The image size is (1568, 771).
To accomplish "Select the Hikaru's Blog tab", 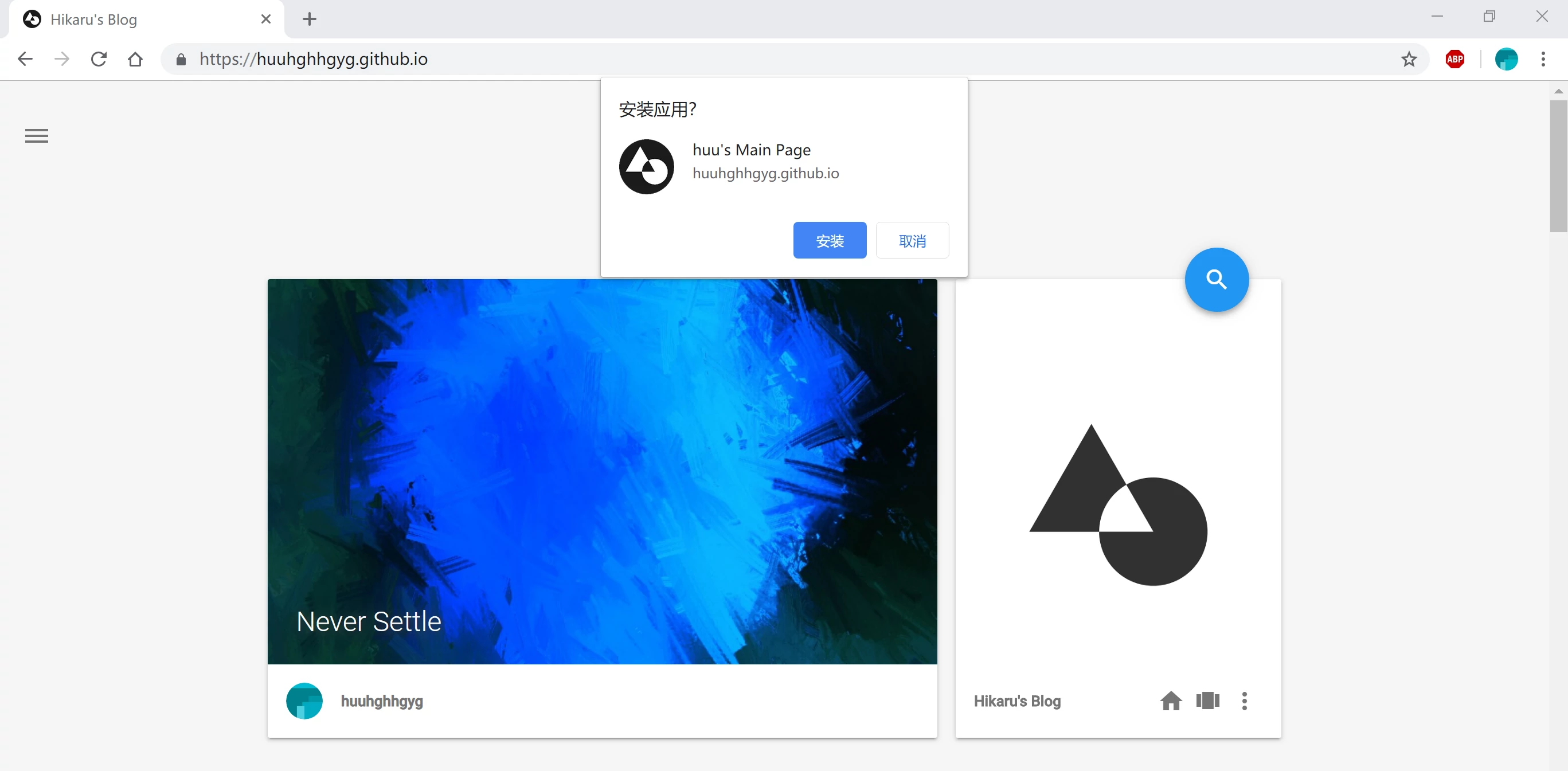I will pyautogui.click(x=146, y=19).
